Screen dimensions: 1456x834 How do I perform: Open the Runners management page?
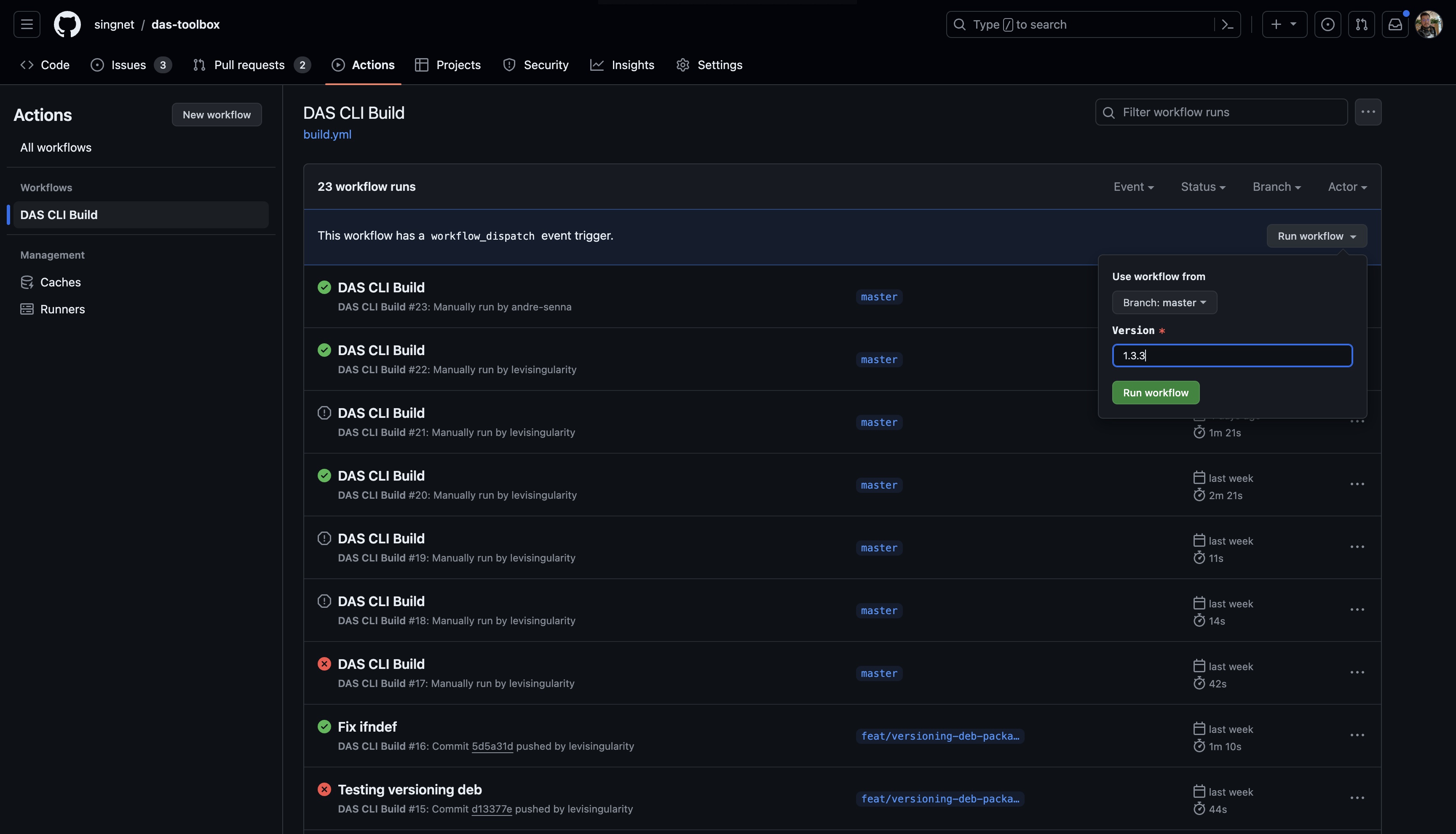click(53, 309)
